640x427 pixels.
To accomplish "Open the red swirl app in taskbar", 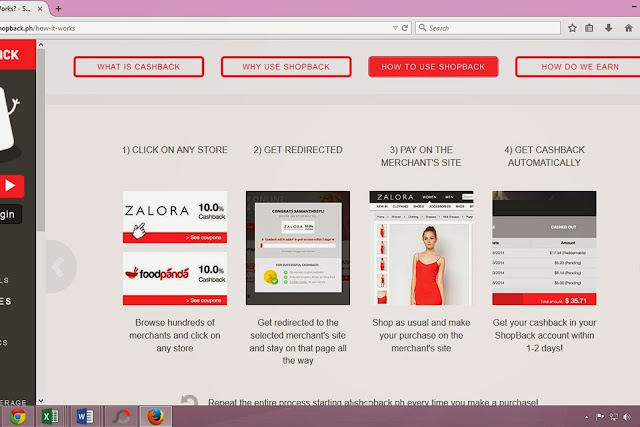I will [121, 416].
